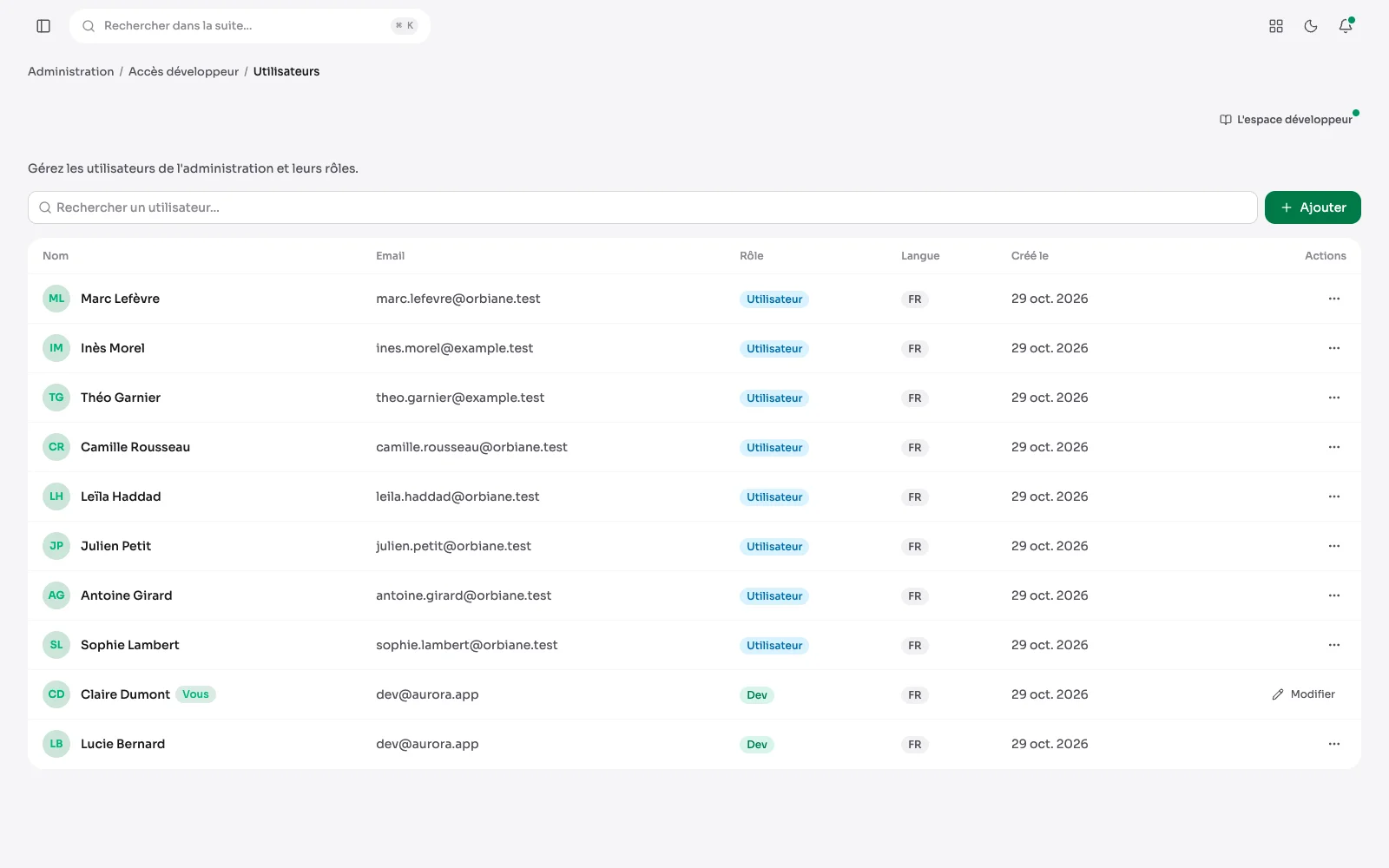Screen dimensions: 1389x868
Task: Open actions menu for Théo Garnier
Action: pos(1334,398)
